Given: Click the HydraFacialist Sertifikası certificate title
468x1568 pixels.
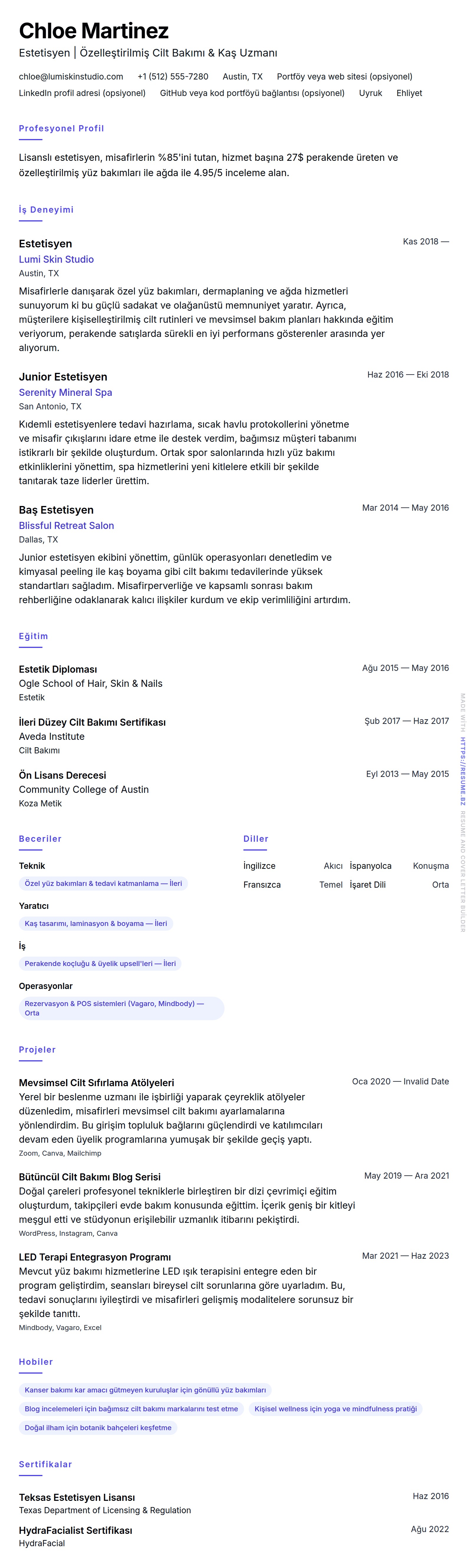Looking at the screenshot, I should pos(75,1530).
